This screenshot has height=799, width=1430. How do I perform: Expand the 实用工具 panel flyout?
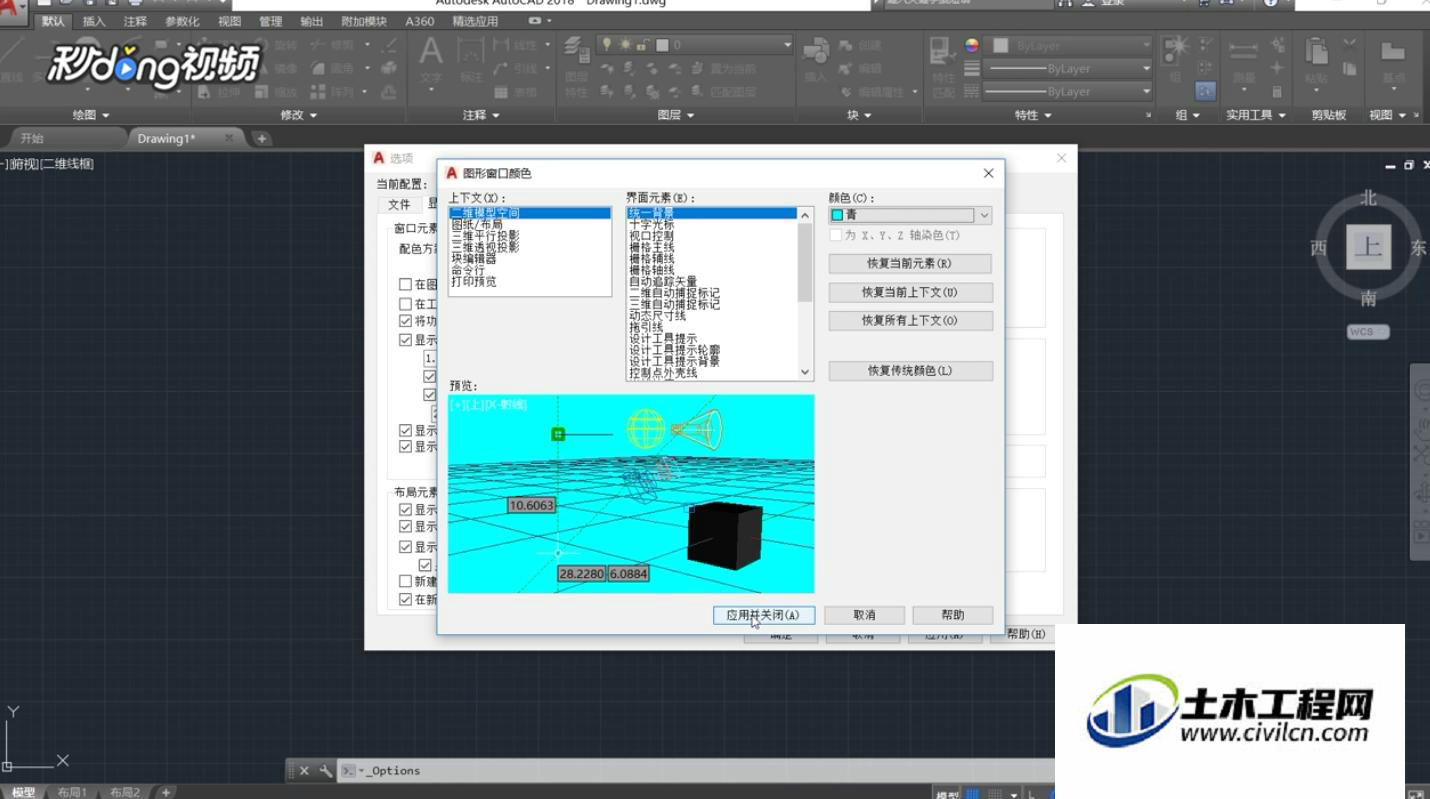pos(1257,115)
